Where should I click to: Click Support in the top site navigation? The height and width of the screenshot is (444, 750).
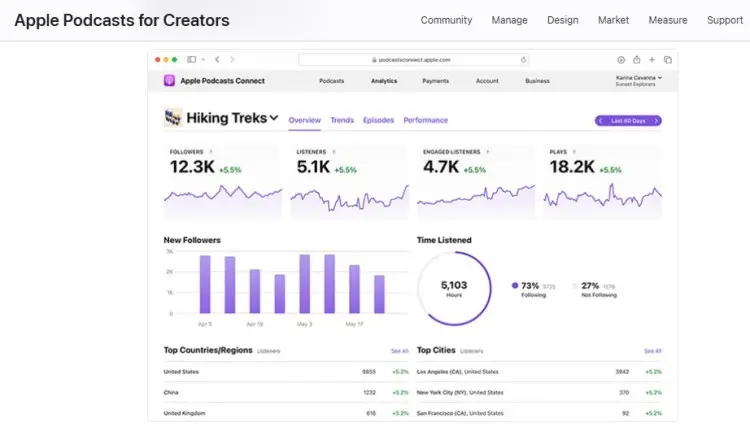[725, 20]
